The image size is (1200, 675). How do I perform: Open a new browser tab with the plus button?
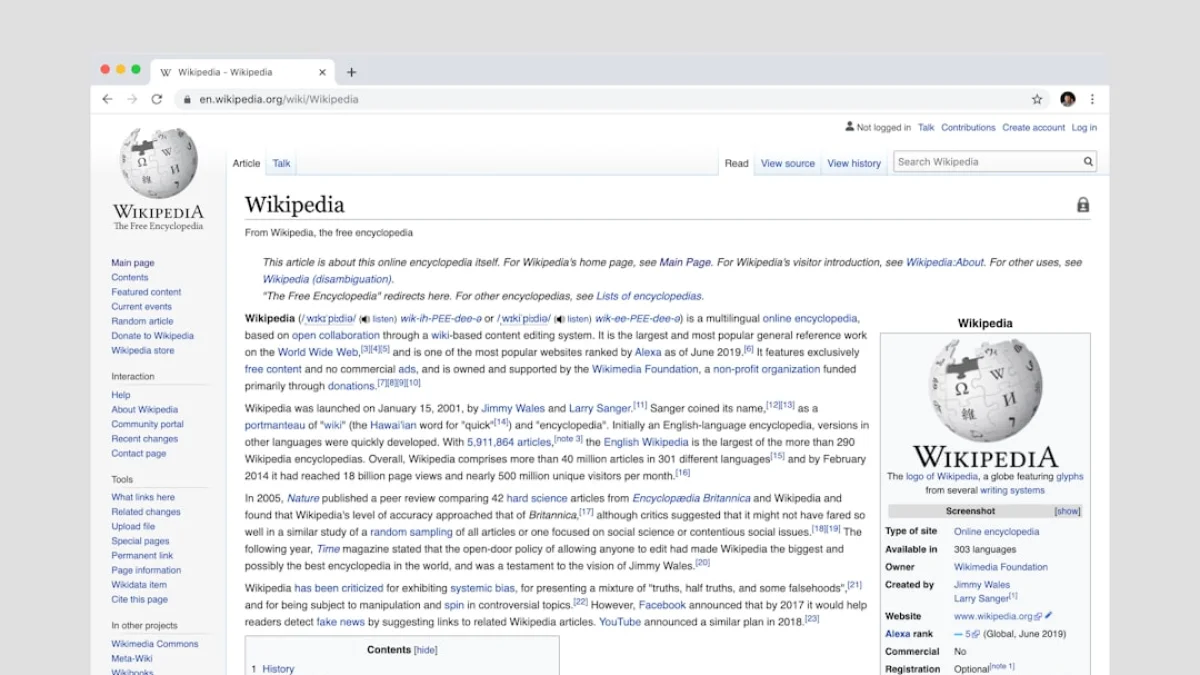tap(354, 71)
